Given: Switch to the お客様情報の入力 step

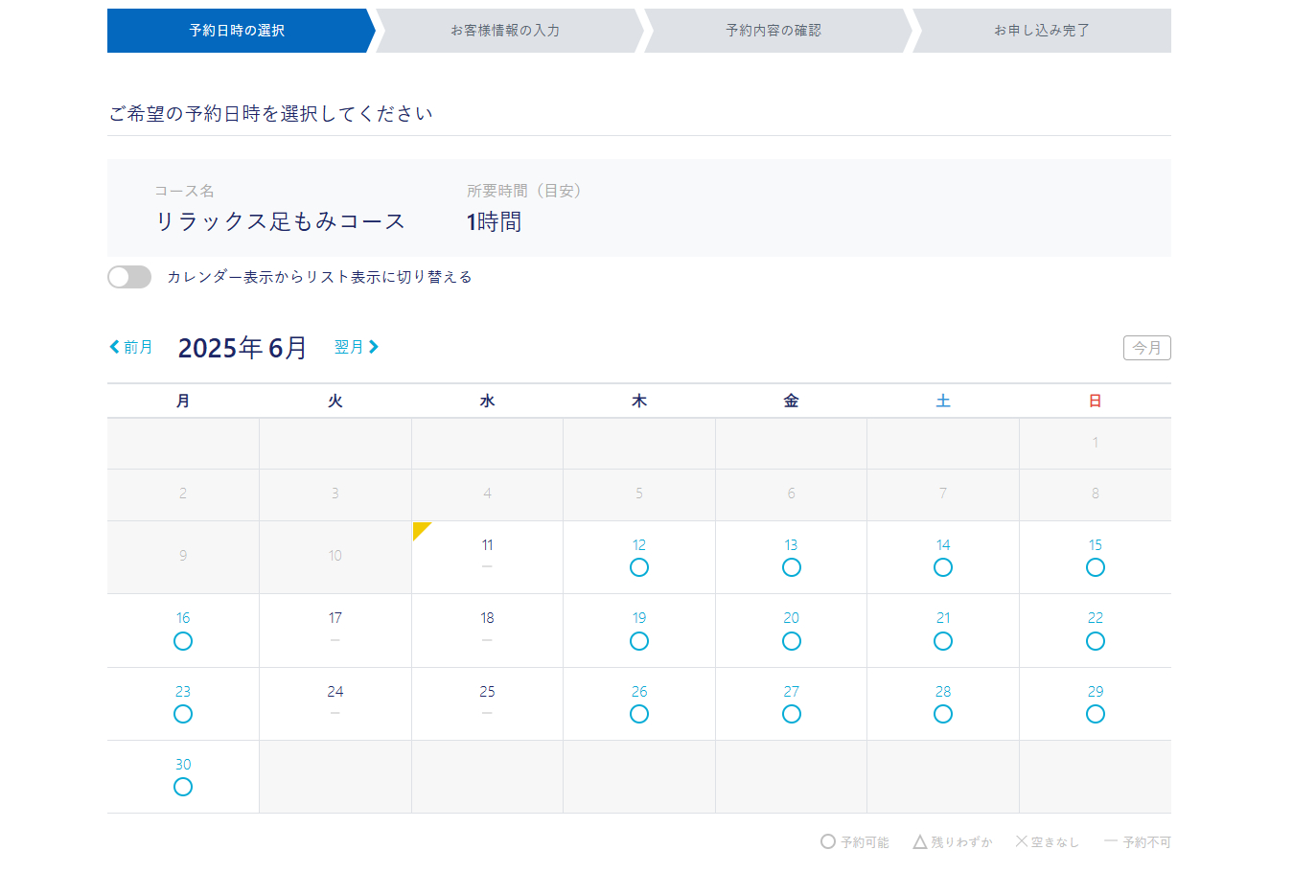Looking at the screenshot, I should [x=506, y=31].
